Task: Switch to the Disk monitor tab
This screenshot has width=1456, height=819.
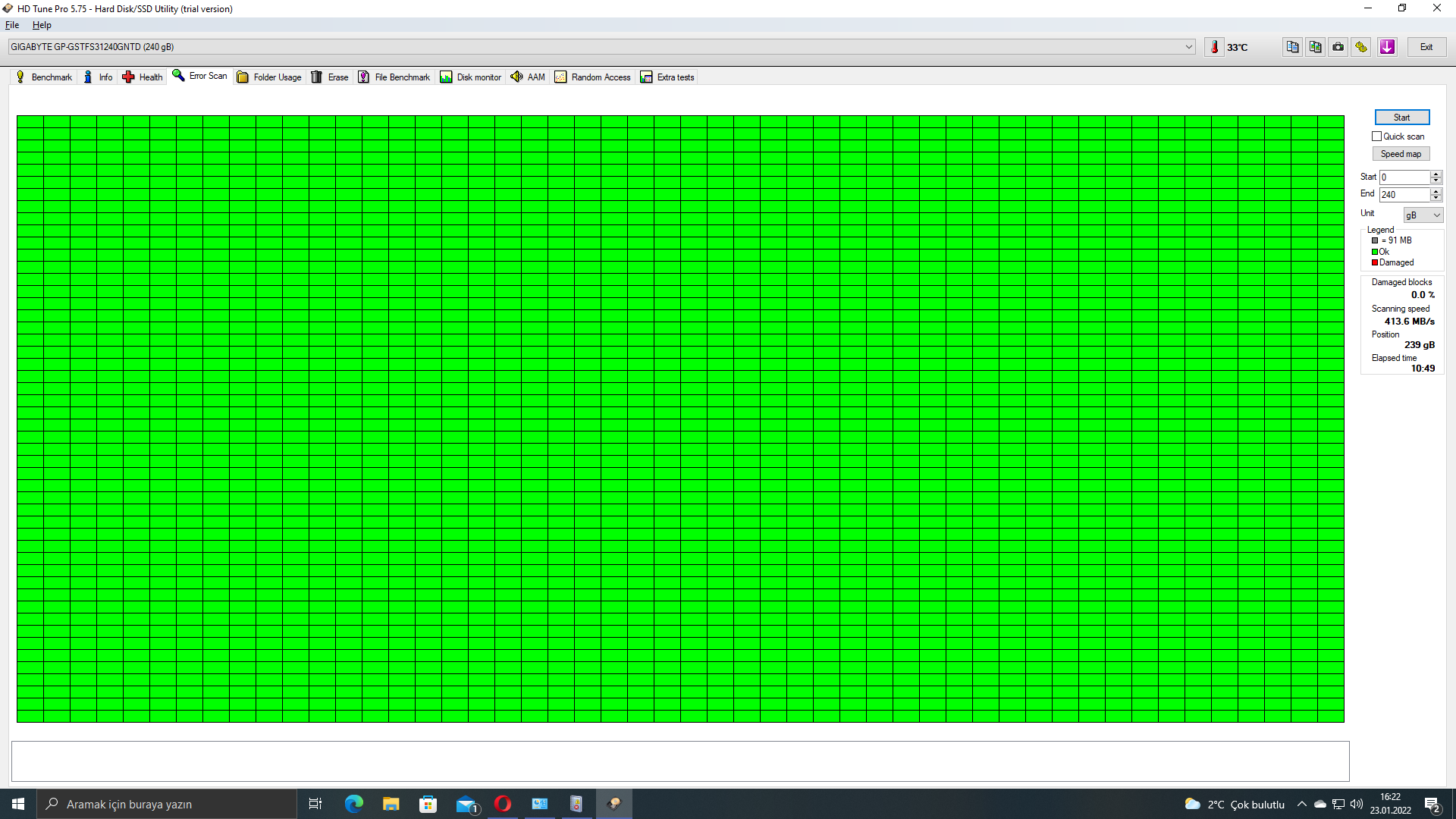Action: (470, 77)
